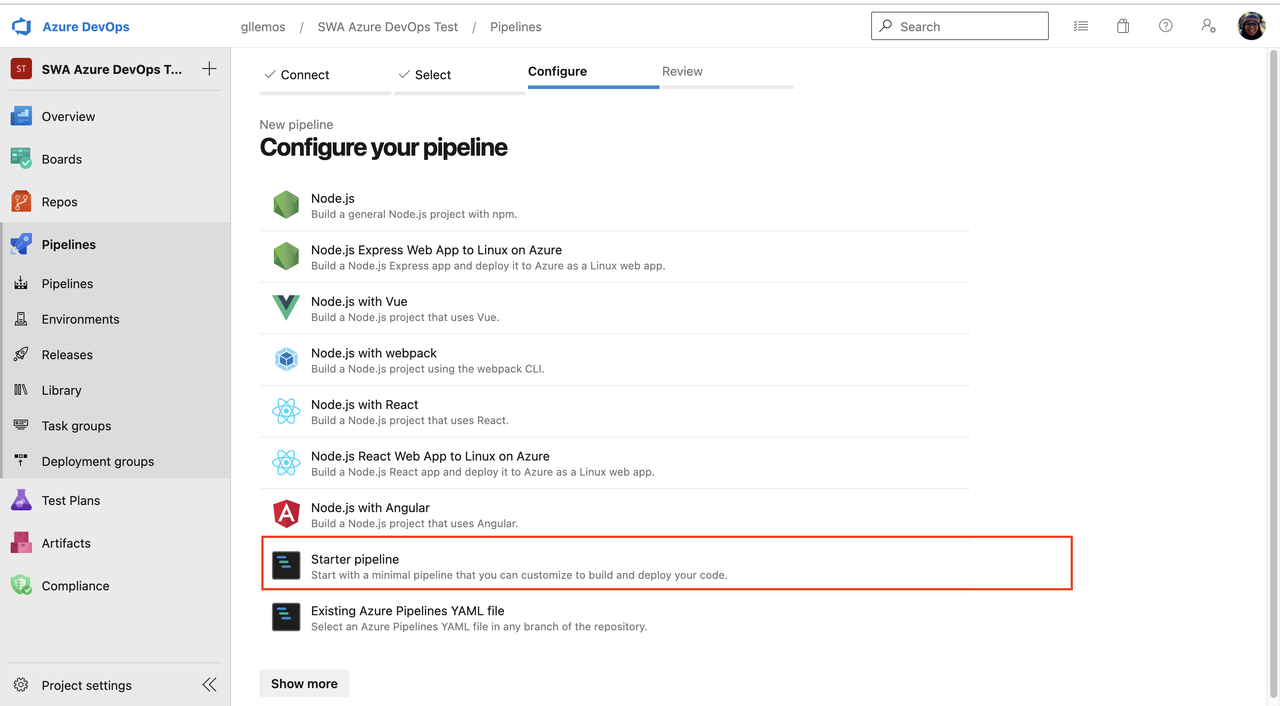1280x706 pixels.
Task: Click the Pipelines breadcrumb link
Action: tap(516, 27)
